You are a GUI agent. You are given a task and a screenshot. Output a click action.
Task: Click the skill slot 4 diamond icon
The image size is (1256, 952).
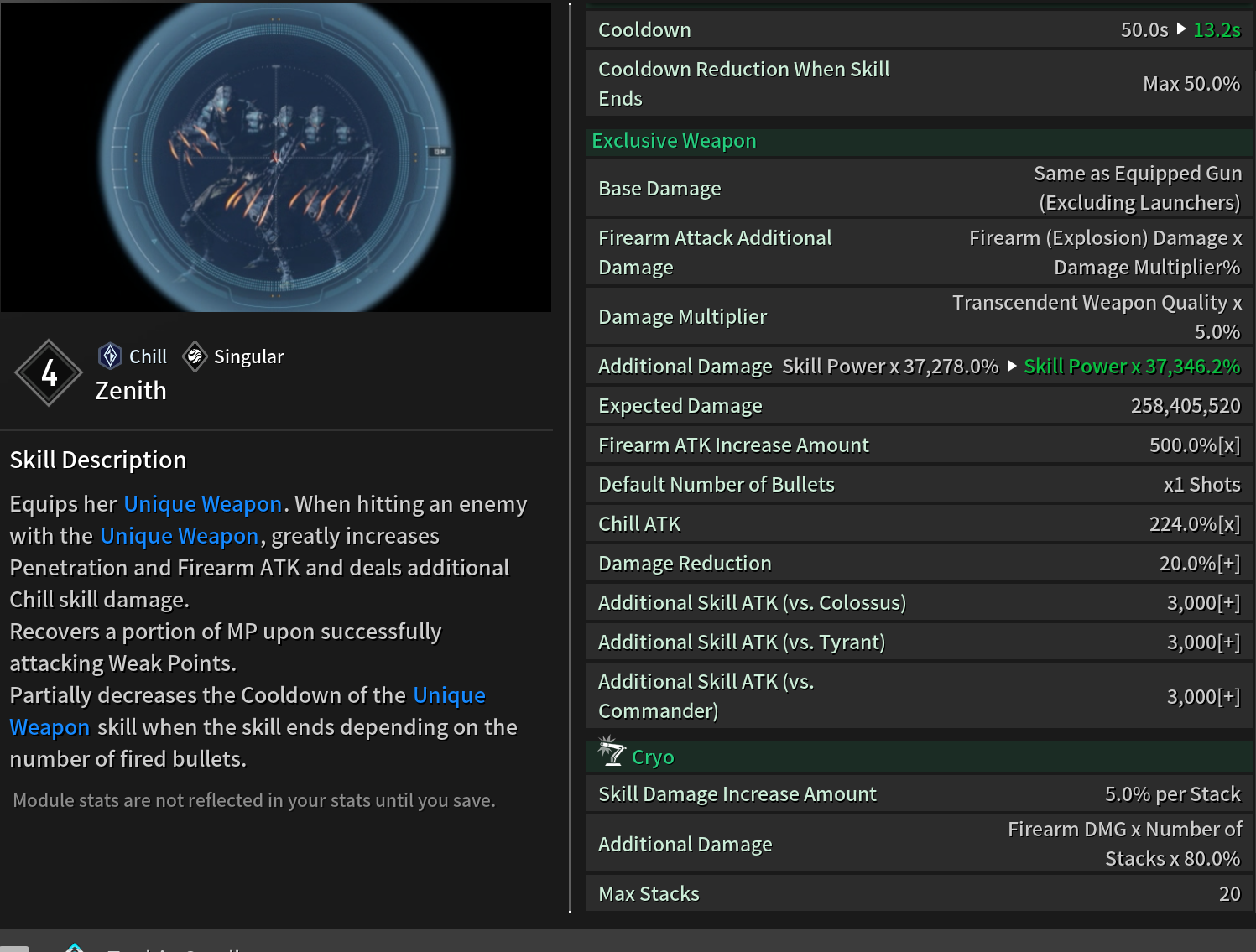click(50, 373)
